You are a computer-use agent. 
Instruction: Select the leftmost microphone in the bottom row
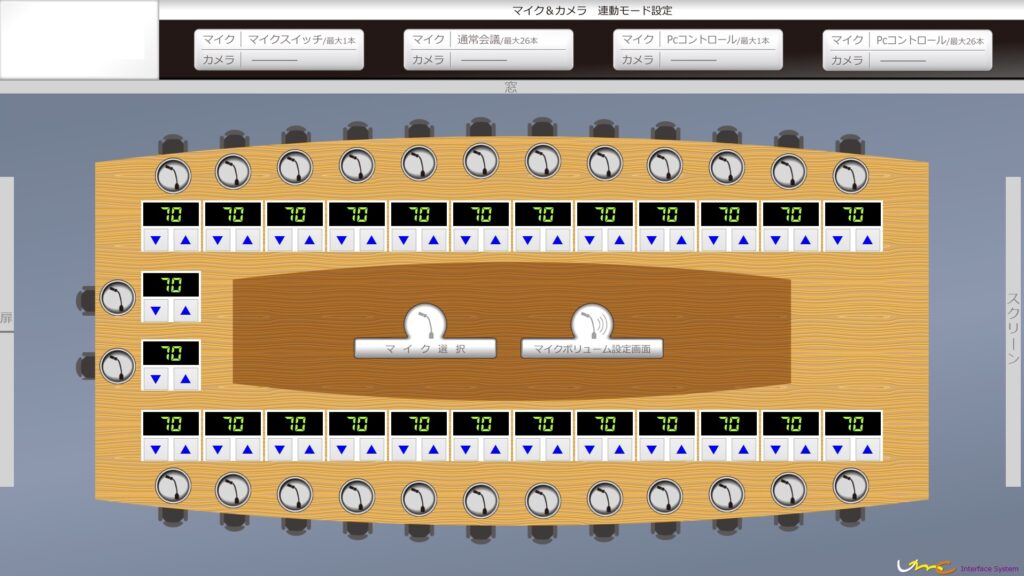click(x=172, y=487)
